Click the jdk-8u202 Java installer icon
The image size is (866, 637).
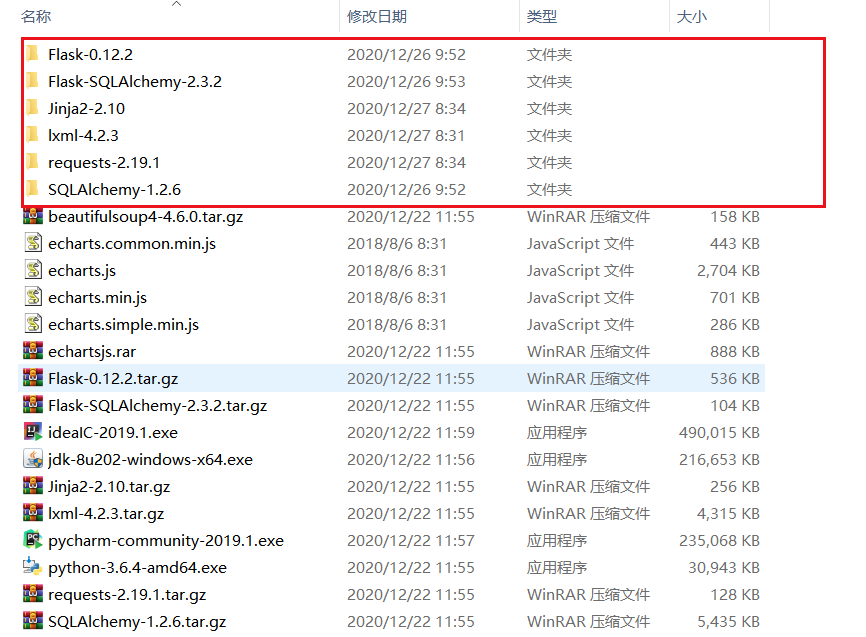coord(33,459)
